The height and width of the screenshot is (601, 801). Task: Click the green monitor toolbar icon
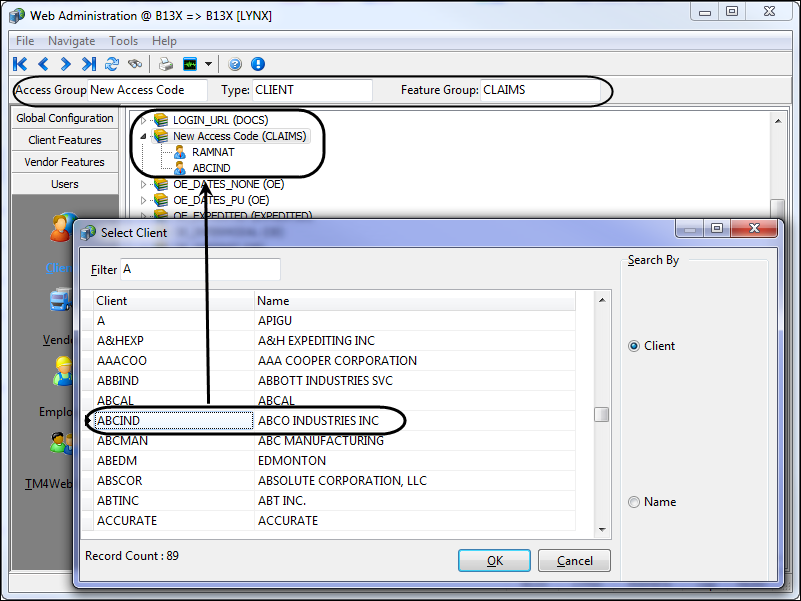click(x=190, y=64)
